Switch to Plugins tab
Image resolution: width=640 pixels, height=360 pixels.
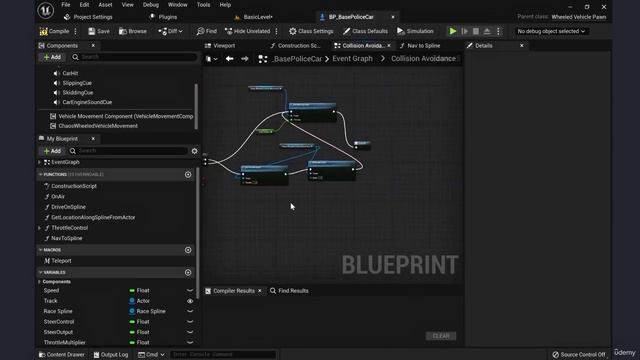click(x=163, y=17)
